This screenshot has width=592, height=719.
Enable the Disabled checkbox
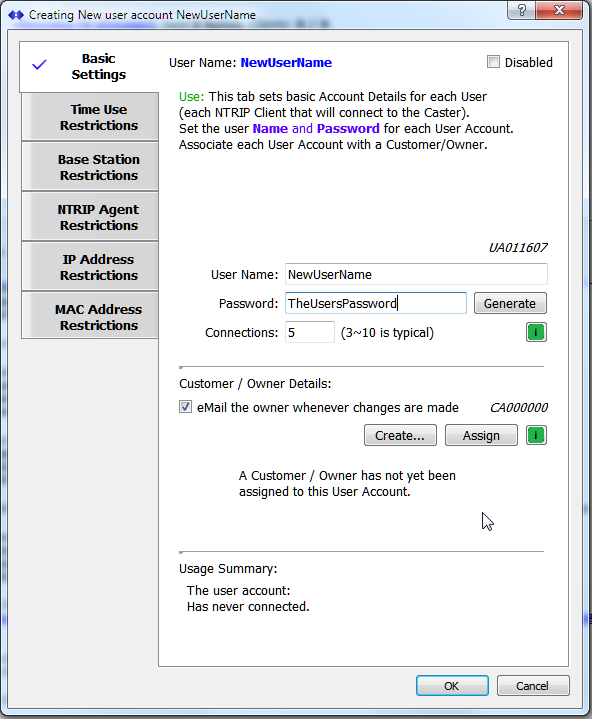(493, 62)
